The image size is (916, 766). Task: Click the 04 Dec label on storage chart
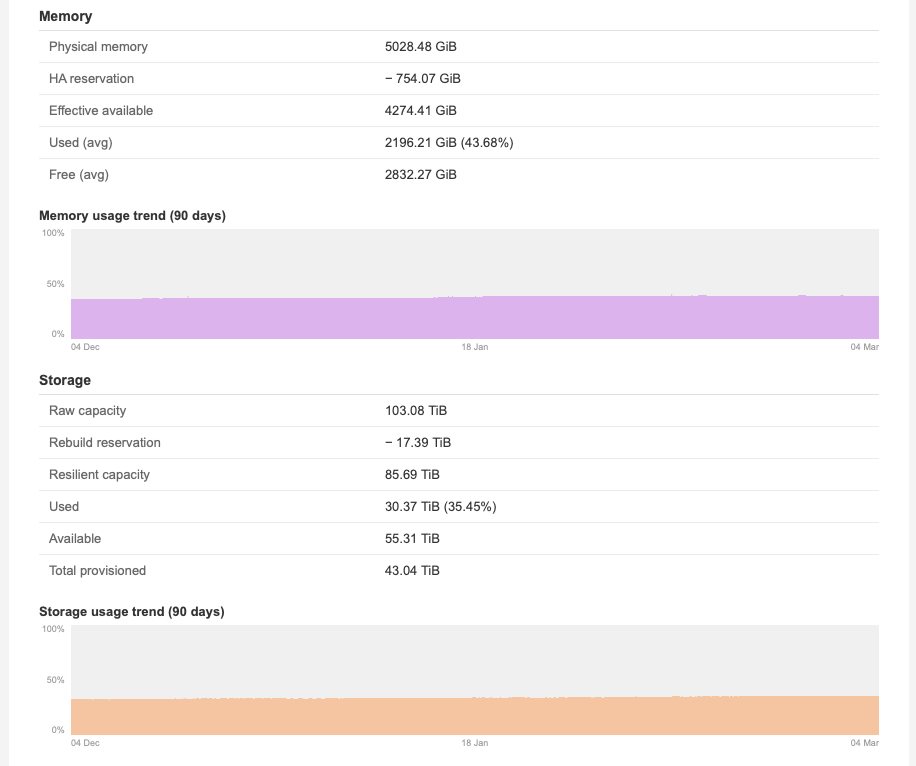85,743
